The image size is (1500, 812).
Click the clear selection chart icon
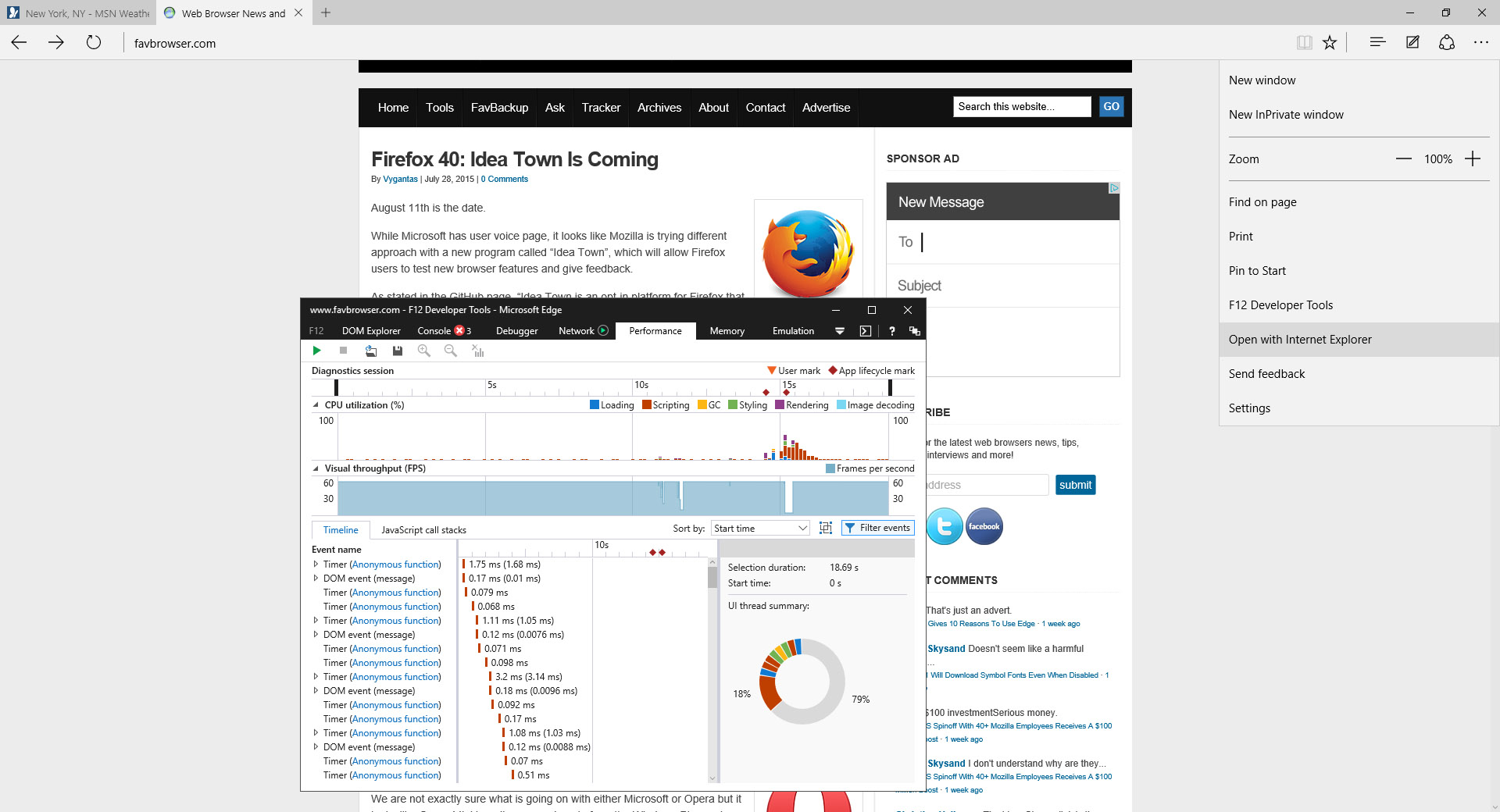(478, 351)
